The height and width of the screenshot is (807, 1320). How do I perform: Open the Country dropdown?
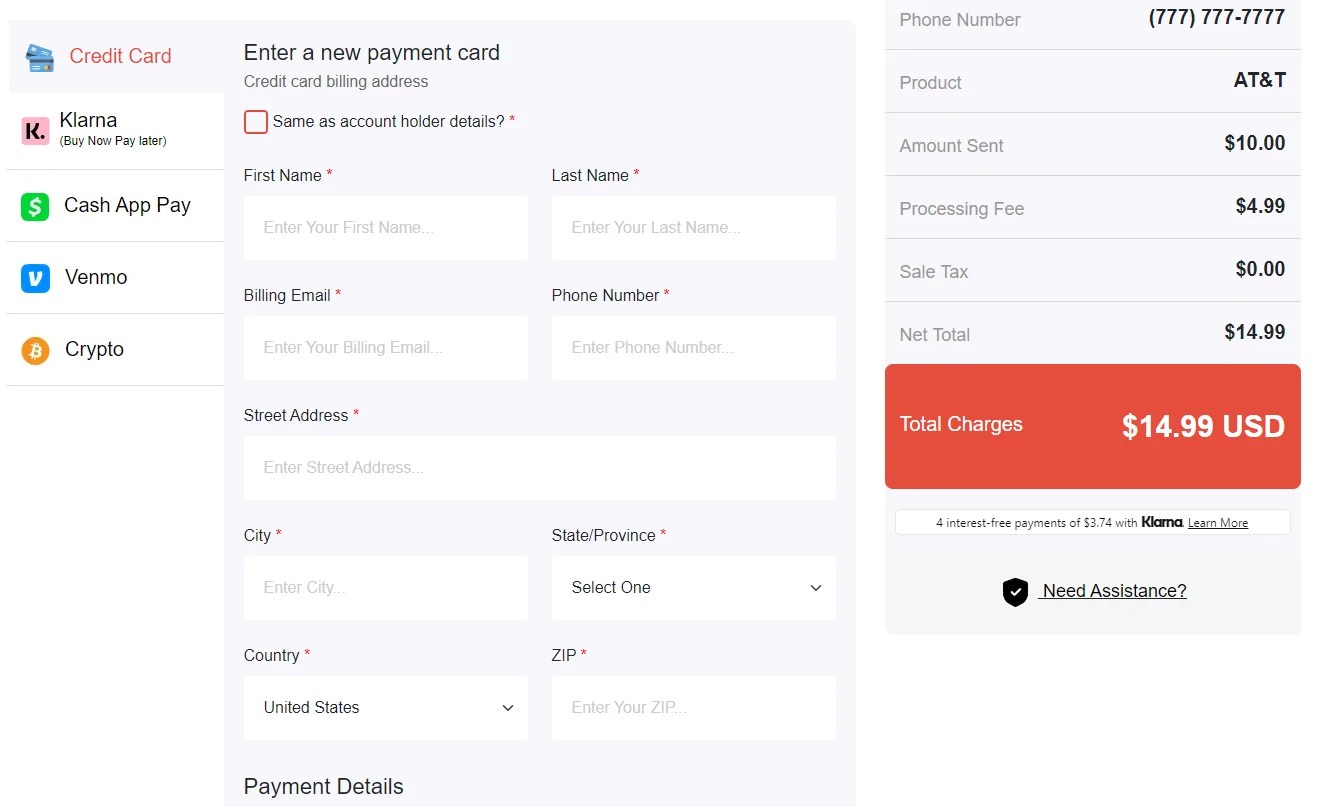(x=385, y=708)
